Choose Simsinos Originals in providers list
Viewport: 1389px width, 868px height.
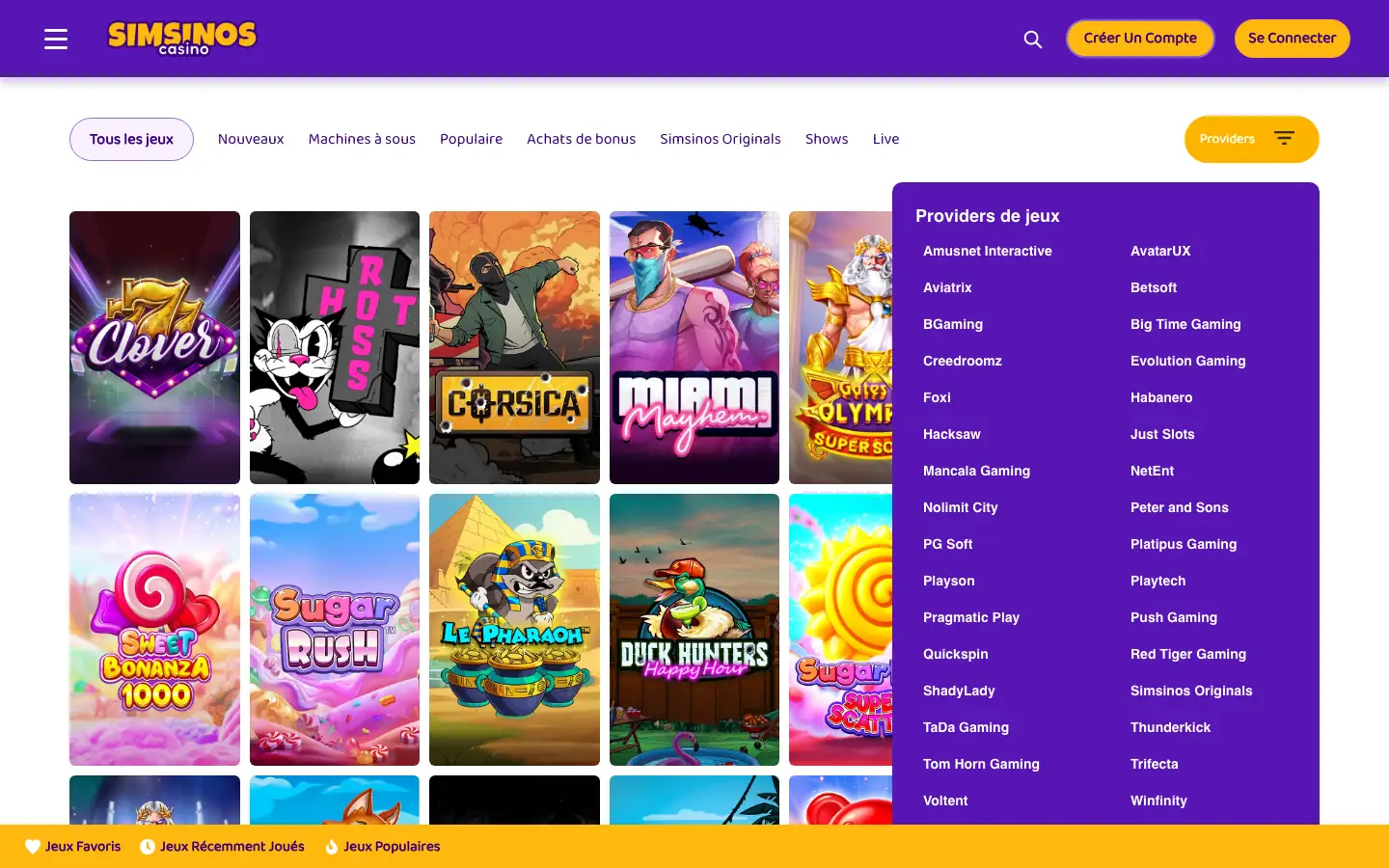pyautogui.click(x=1191, y=691)
